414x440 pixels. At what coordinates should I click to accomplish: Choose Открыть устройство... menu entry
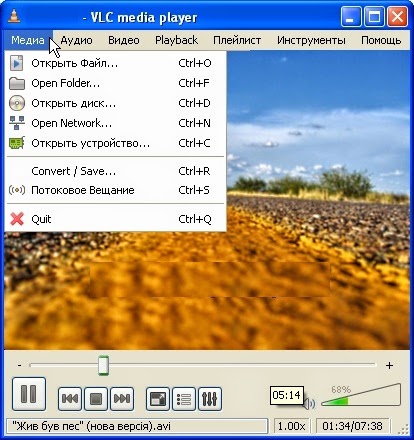(x=115, y=143)
